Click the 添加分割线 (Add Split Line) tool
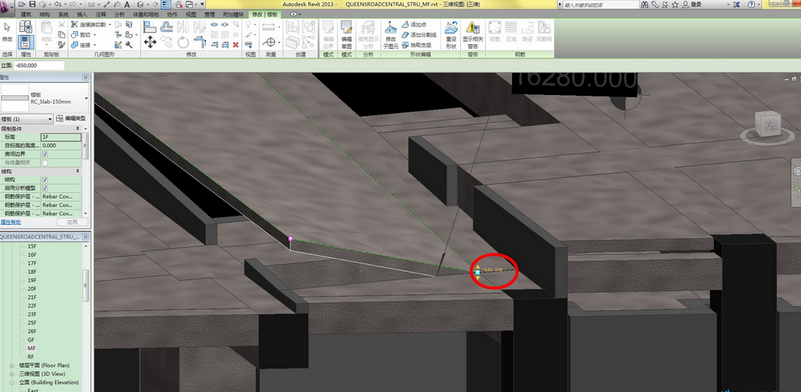The height and width of the screenshot is (392, 801). (419, 35)
